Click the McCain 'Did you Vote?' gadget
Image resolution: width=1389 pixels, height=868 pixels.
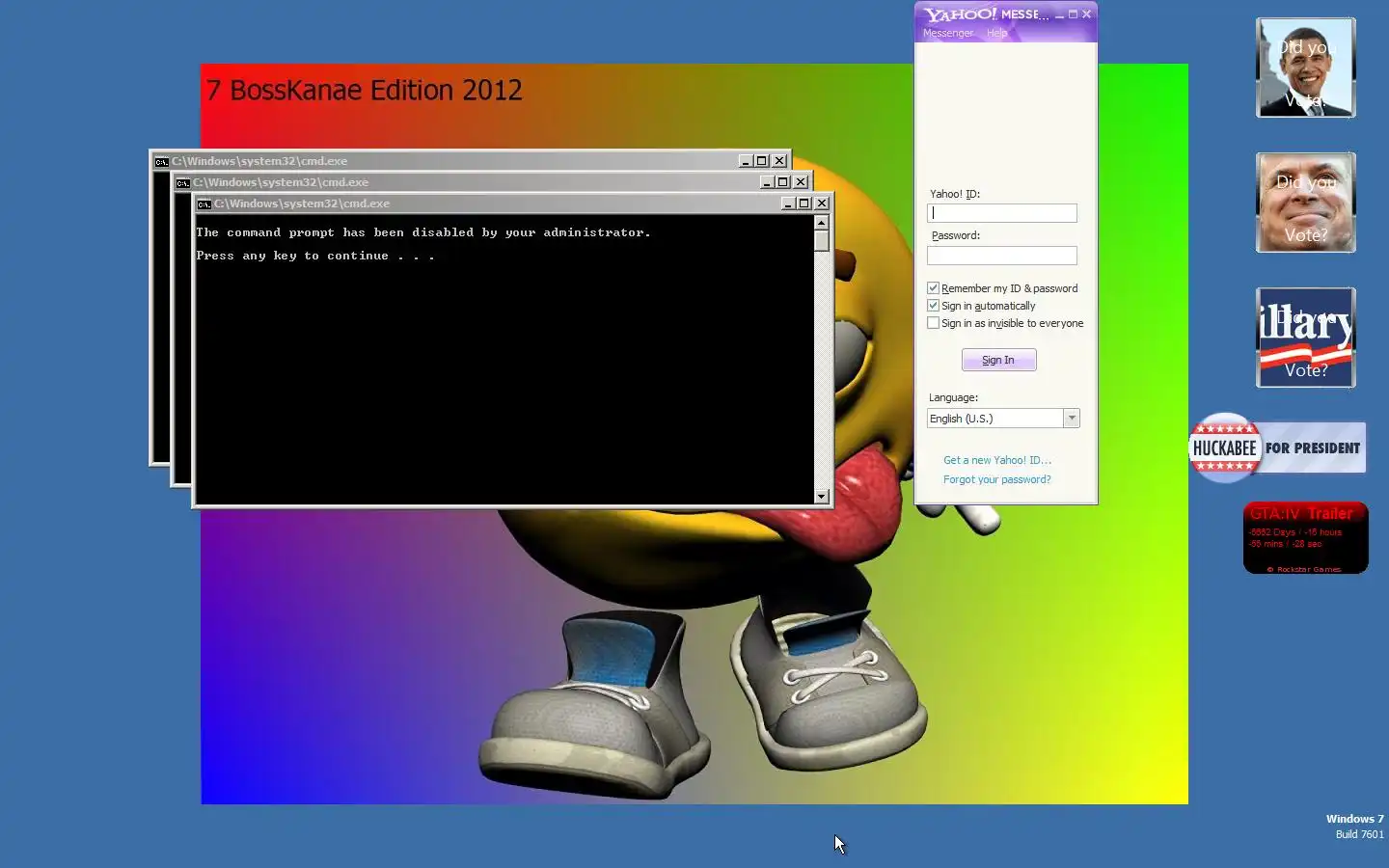[1306, 203]
